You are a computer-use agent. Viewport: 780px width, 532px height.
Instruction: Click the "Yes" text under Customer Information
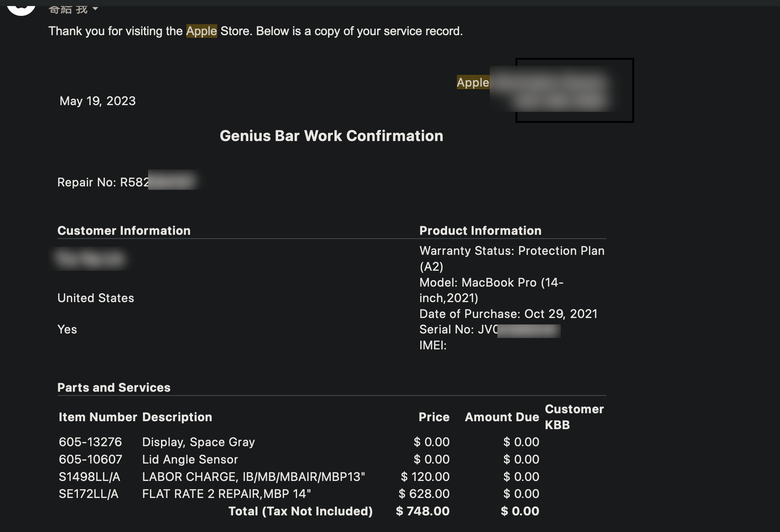[x=67, y=329]
